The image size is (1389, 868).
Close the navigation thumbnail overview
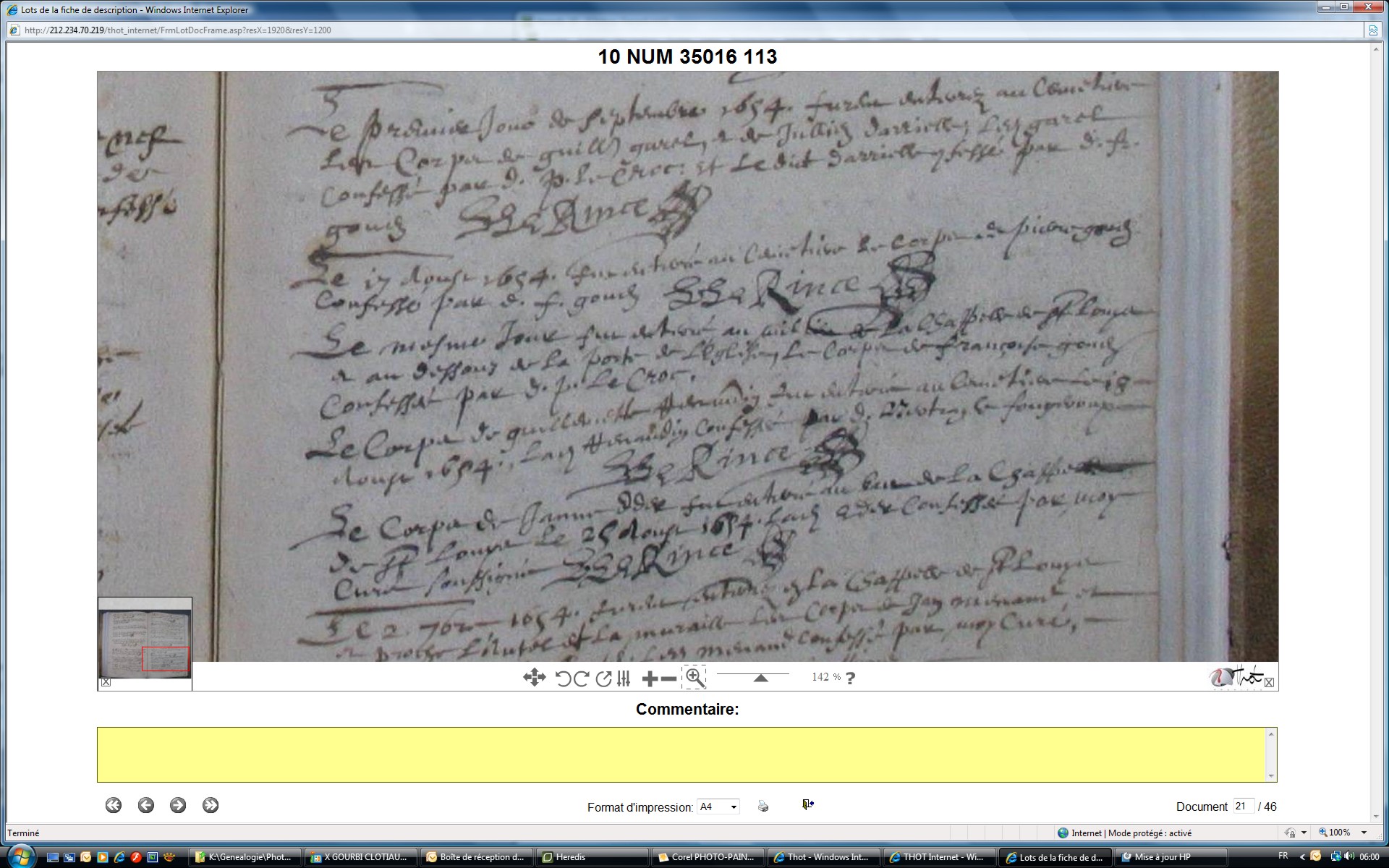[106, 682]
